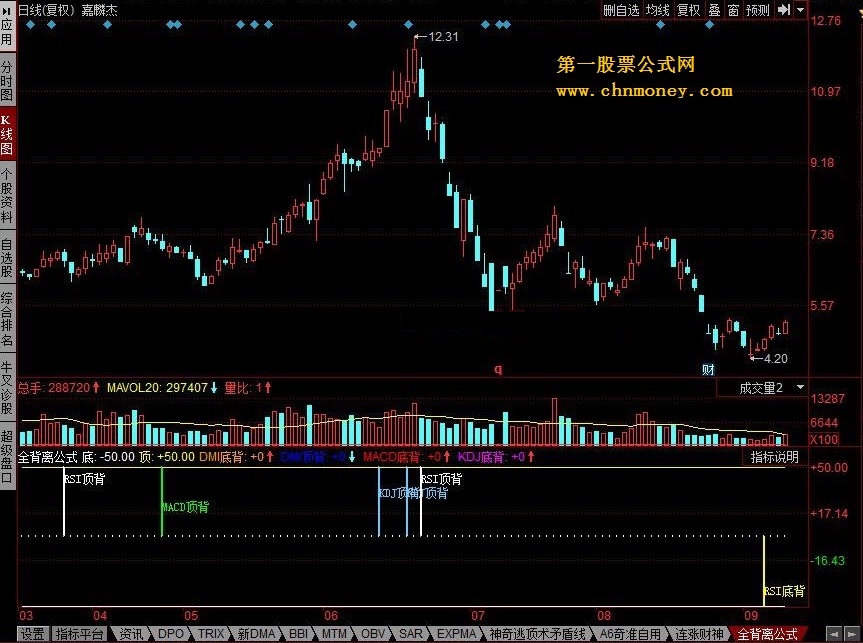The image size is (863, 643).
Task: Open the 指标平台 indicator platform button
Action: (79, 634)
